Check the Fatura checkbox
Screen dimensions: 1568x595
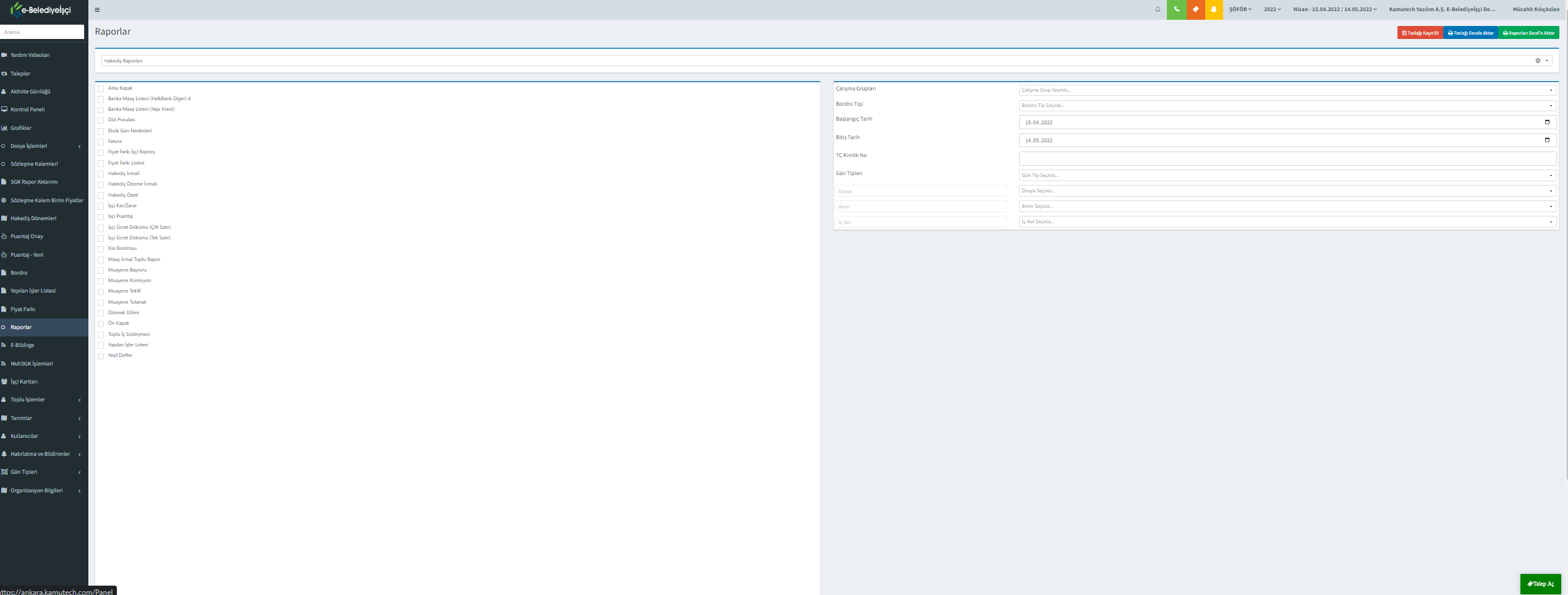click(x=101, y=142)
